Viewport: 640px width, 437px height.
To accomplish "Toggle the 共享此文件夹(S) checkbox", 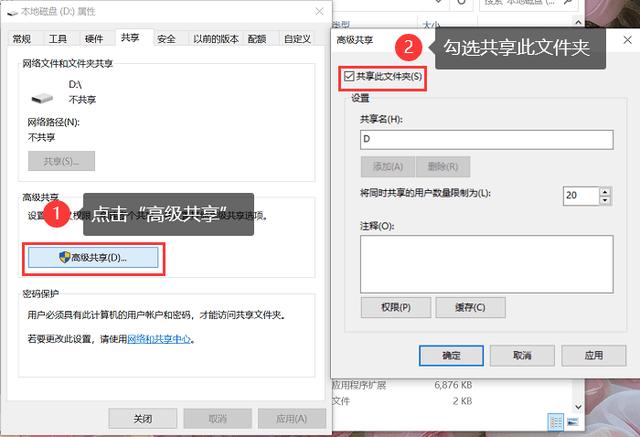I will [x=349, y=76].
